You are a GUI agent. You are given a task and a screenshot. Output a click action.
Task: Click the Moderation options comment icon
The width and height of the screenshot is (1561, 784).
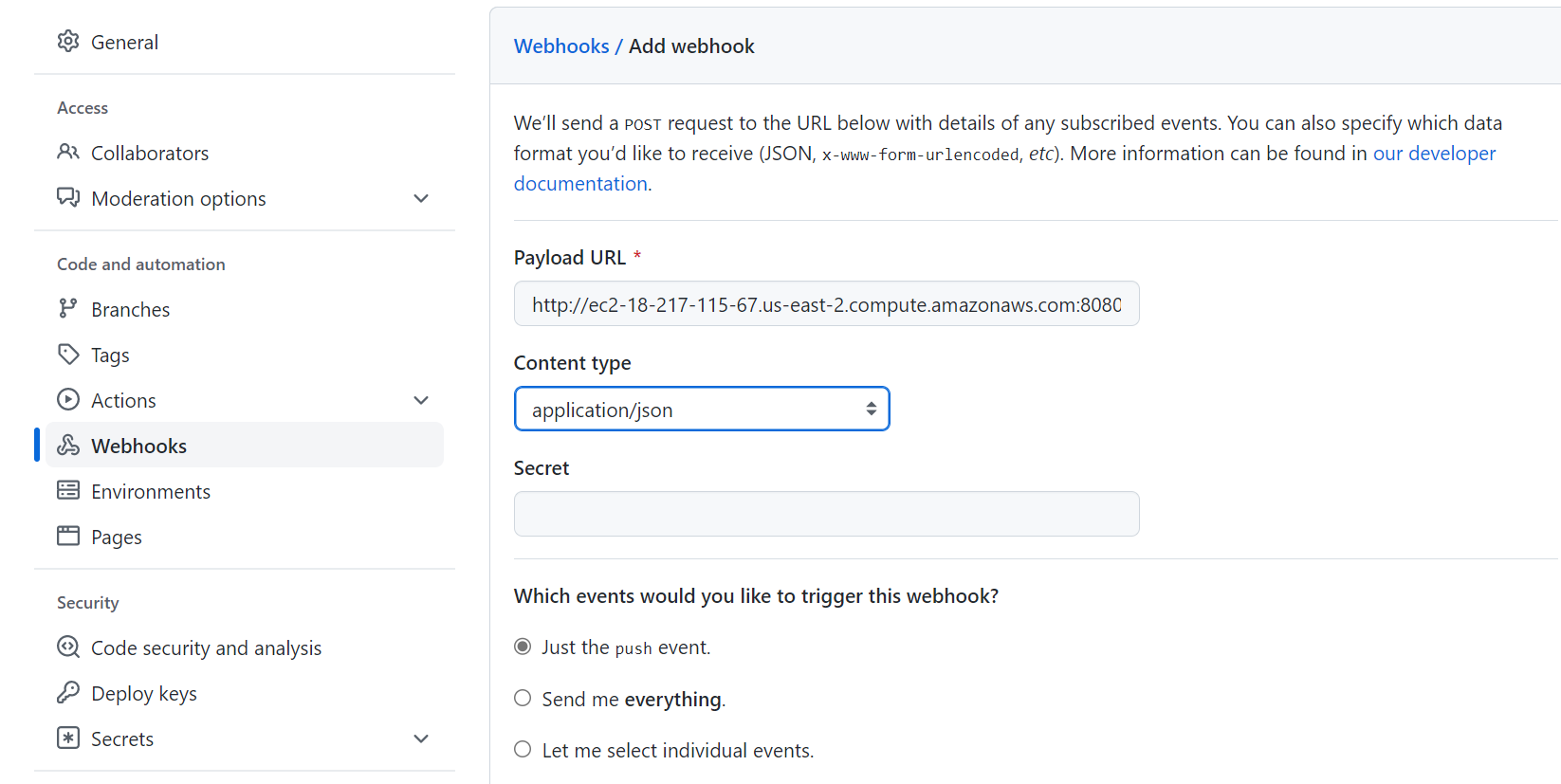[x=68, y=198]
